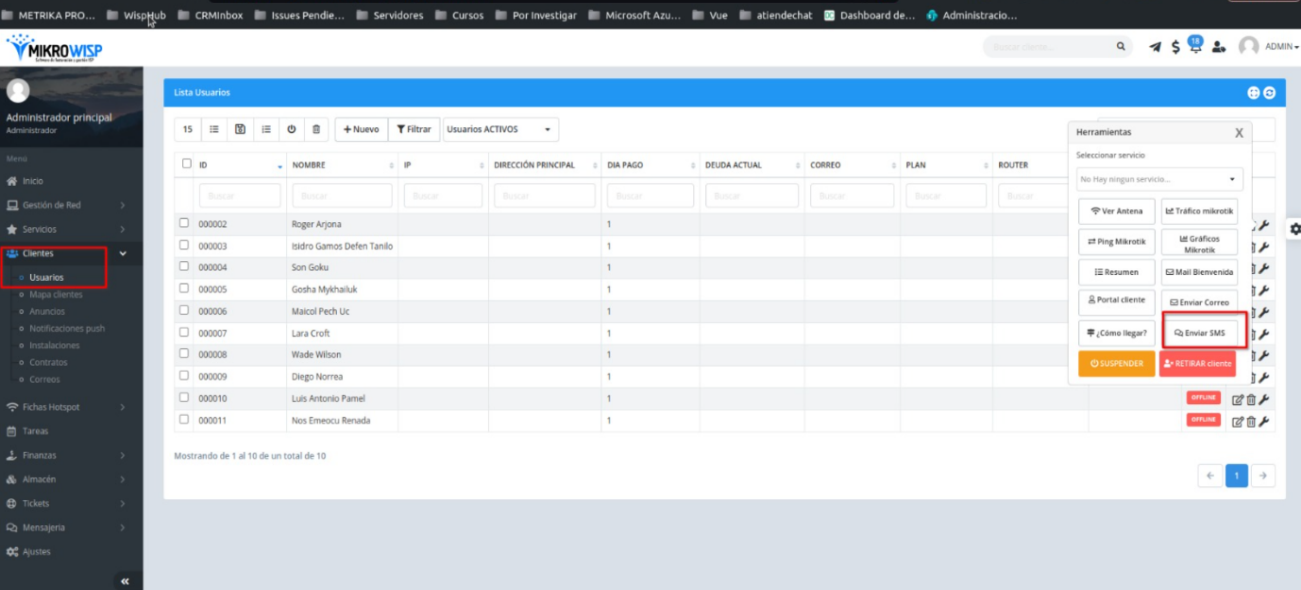
Task: Click the NOMBRE column search field
Action: point(341,196)
